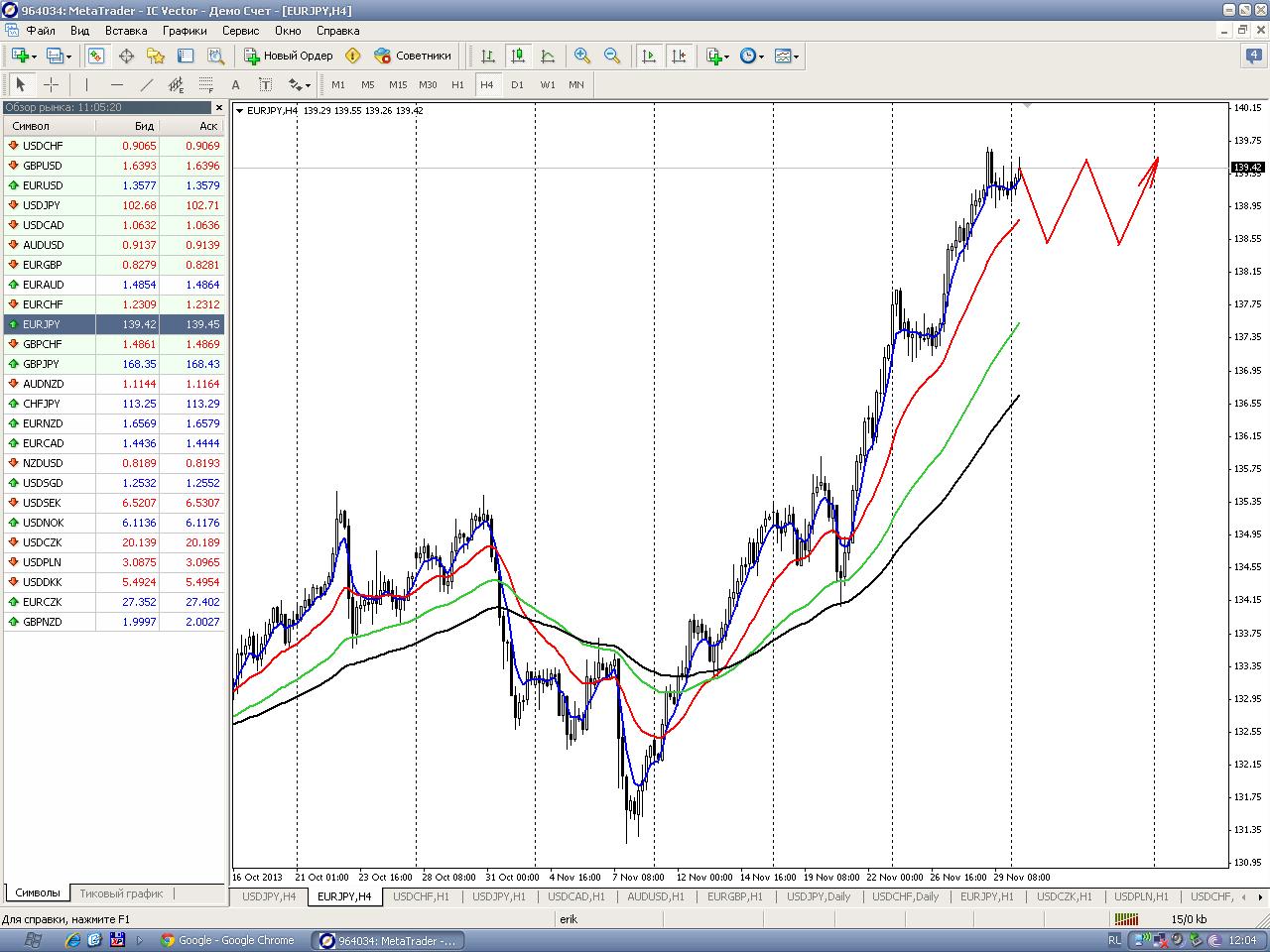Select the crosshair cursor tool
1270x952 pixels.
[x=51, y=85]
